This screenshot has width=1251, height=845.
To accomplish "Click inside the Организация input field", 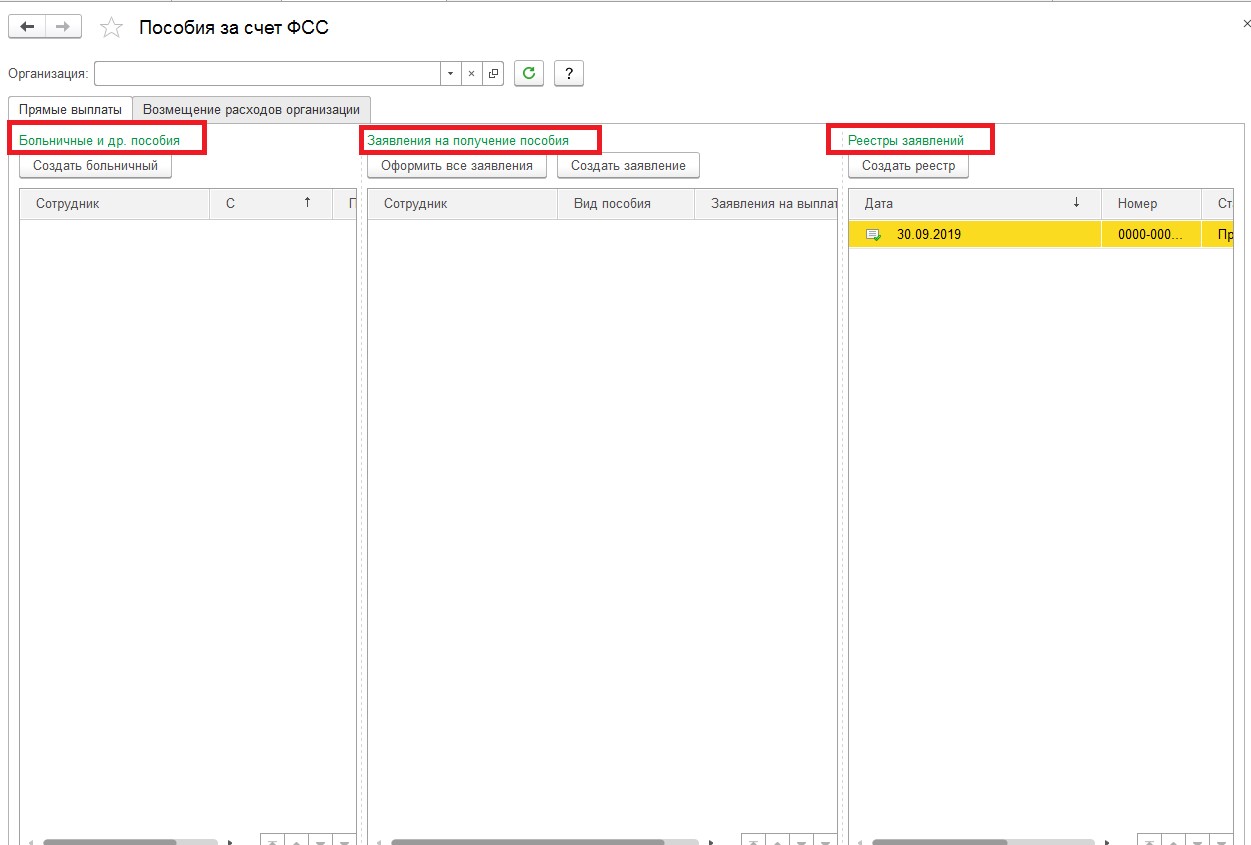I will click(x=266, y=74).
